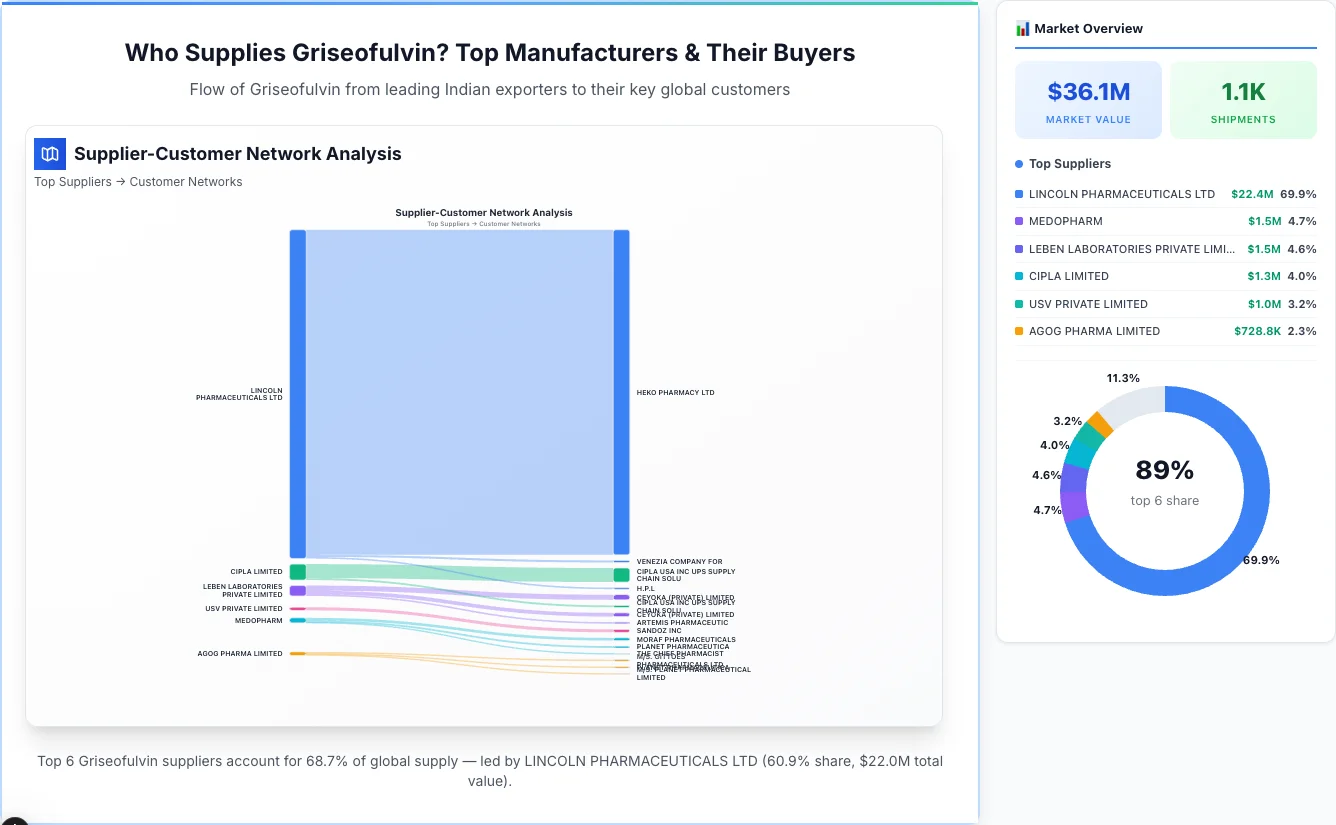Click the map icon beside Supplier-Customer Network Analysis

tap(49, 154)
